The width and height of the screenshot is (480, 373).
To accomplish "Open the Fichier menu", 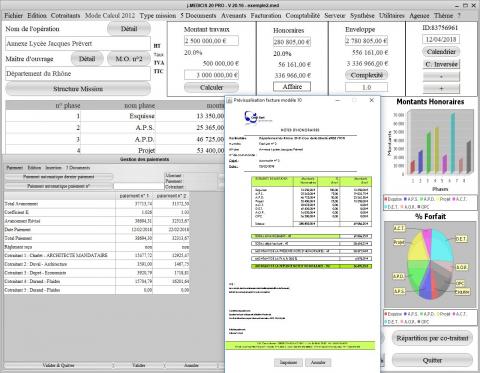I will point(13,16).
